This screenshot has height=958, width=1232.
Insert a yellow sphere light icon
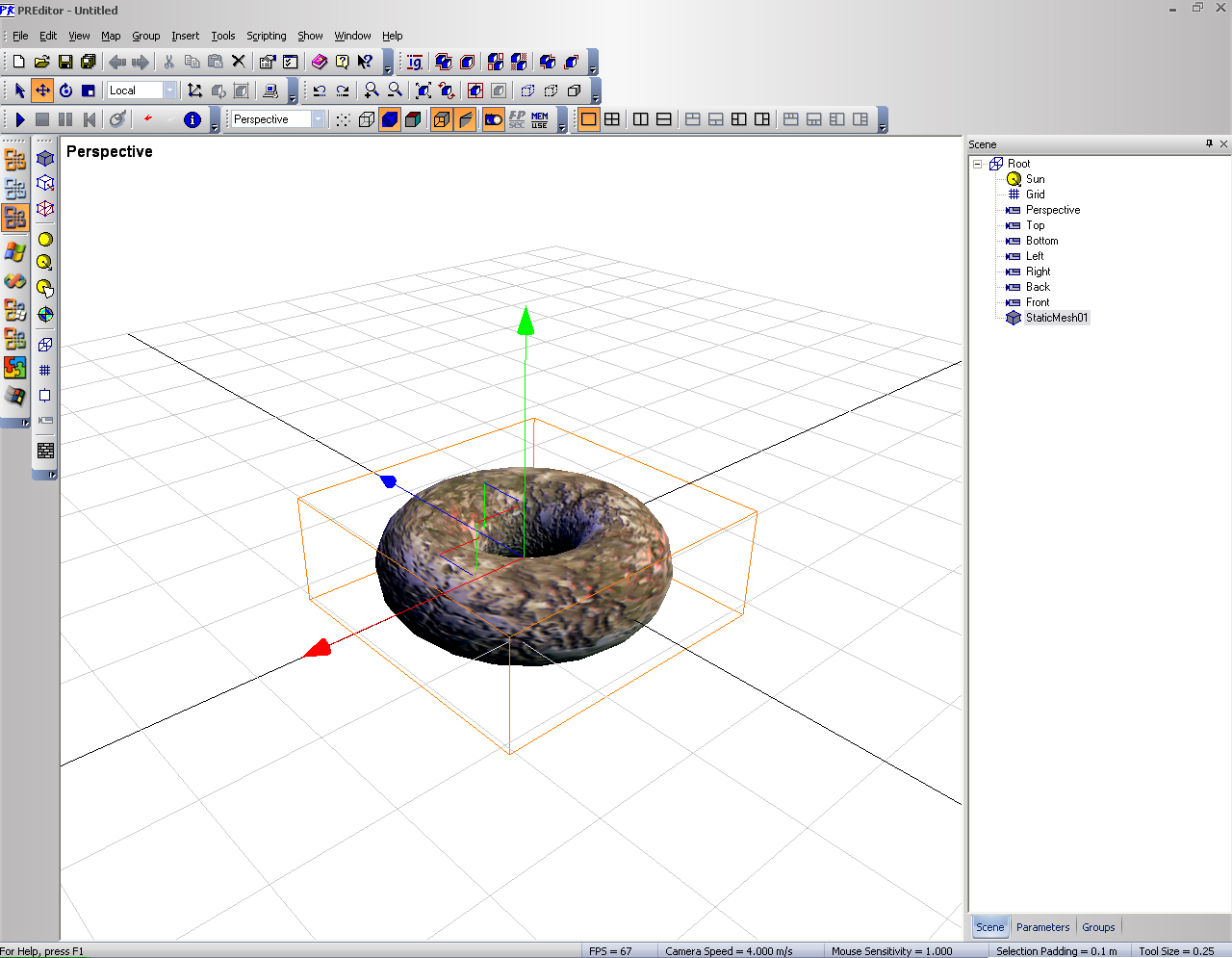pyautogui.click(x=45, y=239)
